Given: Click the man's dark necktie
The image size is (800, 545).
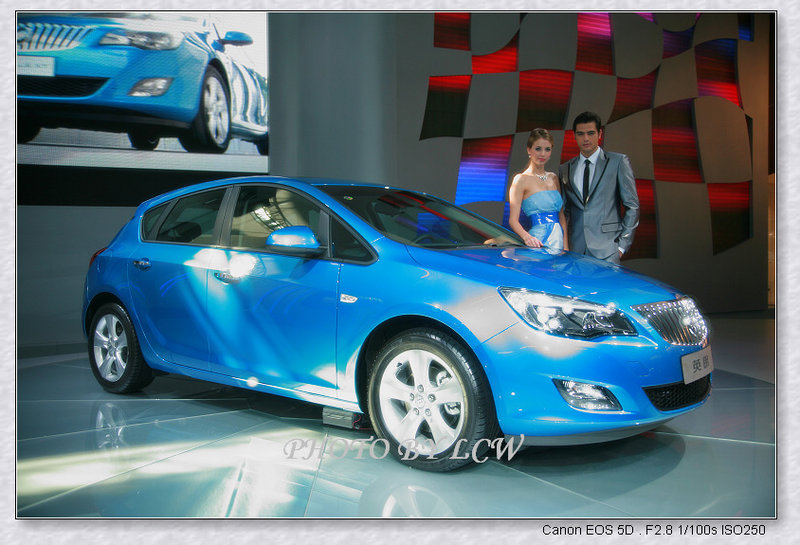Looking at the screenshot, I should point(586,179).
